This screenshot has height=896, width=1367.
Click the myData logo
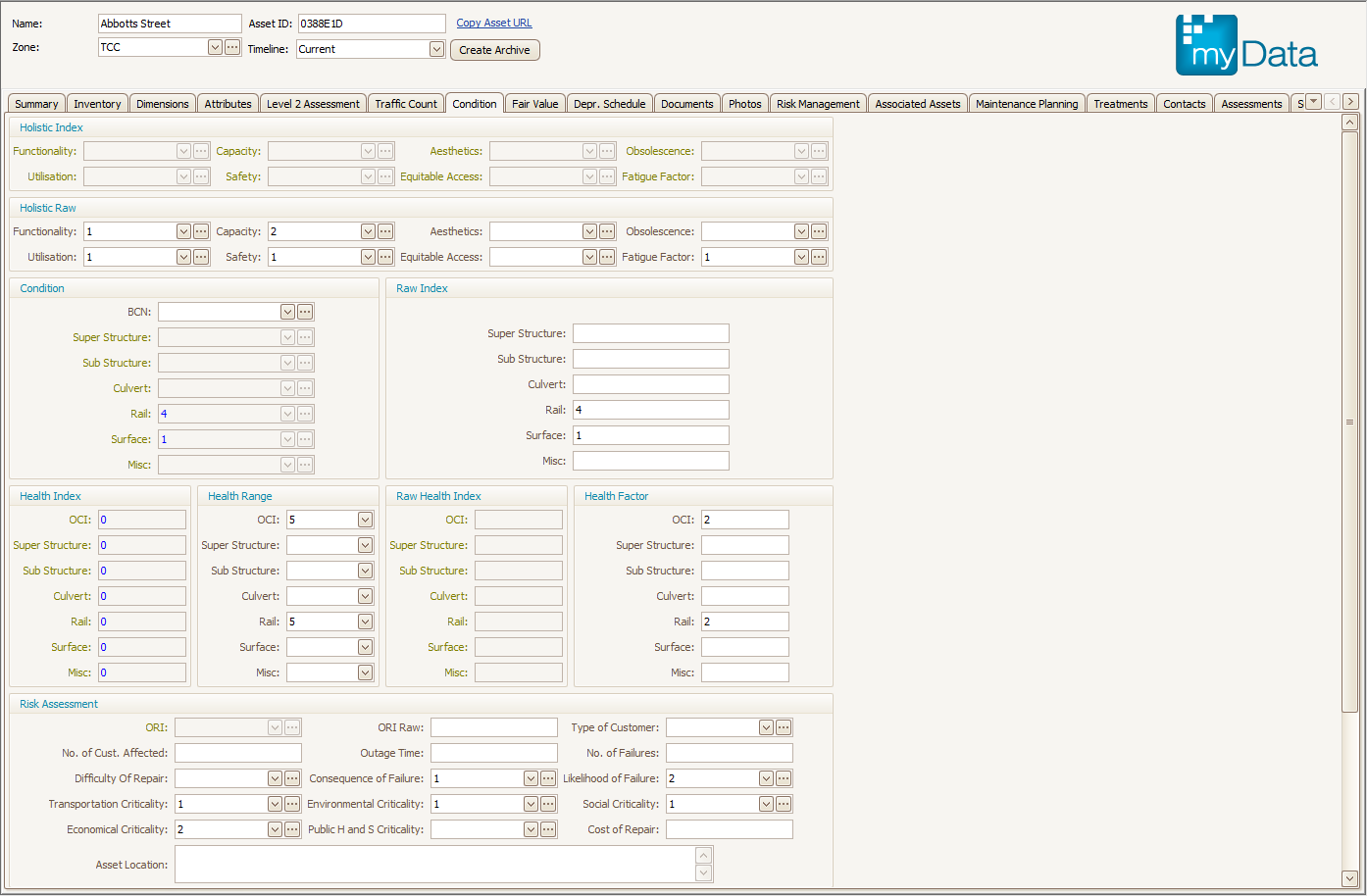1246,45
